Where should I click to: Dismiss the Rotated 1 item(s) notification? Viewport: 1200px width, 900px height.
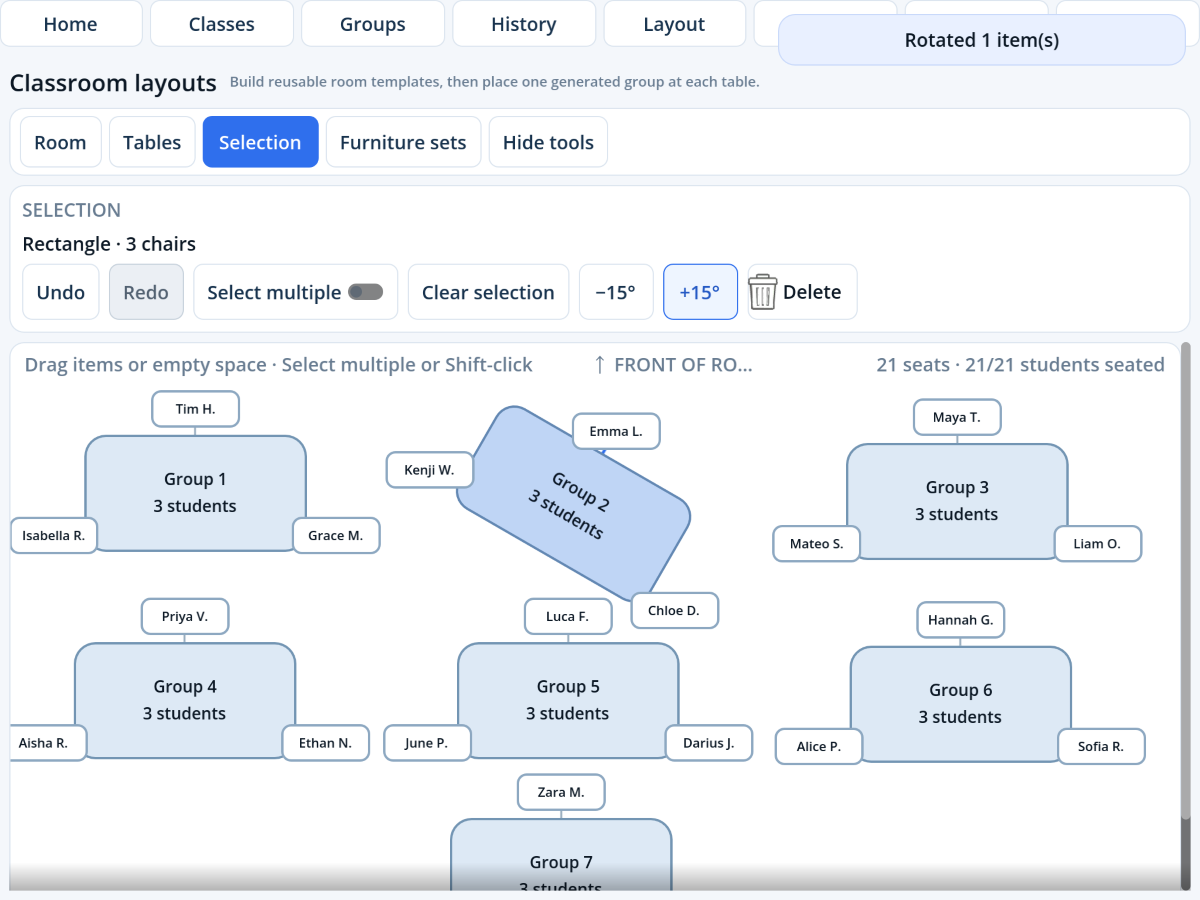pyautogui.click(x=981, y=40)
